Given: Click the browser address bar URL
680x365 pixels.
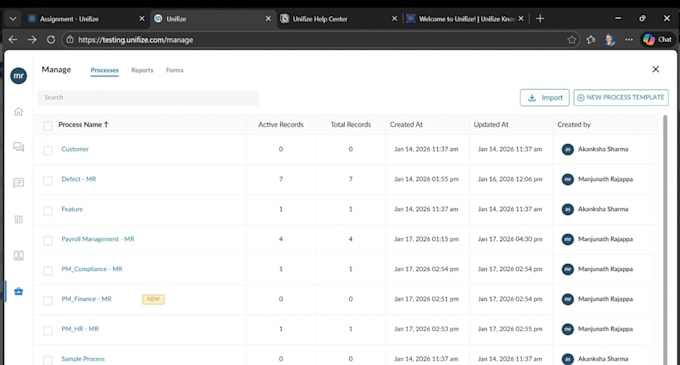Looking at the screenshot, I should pyautogui.click(x=135, y=40).
